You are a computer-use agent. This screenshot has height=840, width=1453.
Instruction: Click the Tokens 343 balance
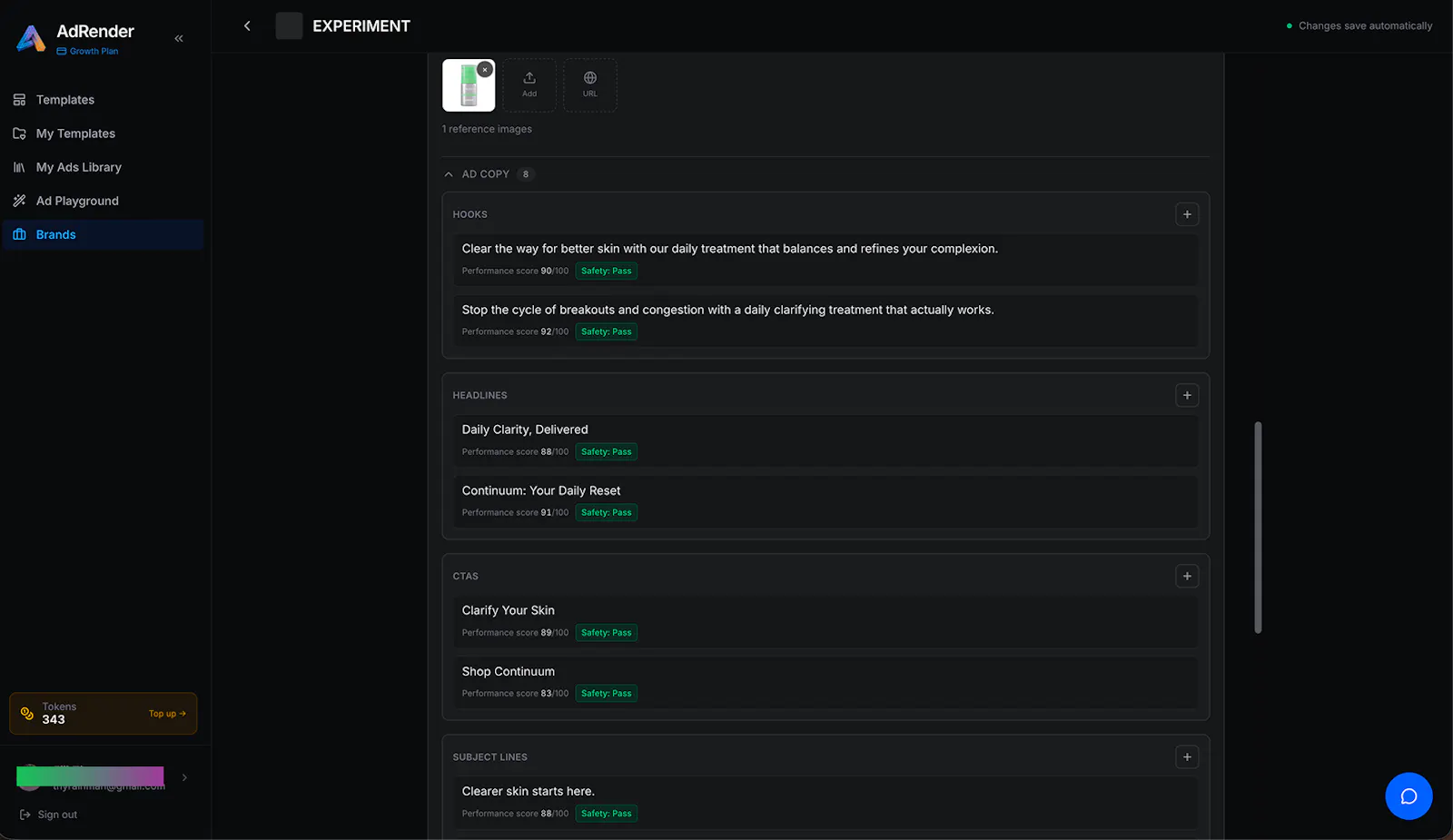(x=54, y=719)
